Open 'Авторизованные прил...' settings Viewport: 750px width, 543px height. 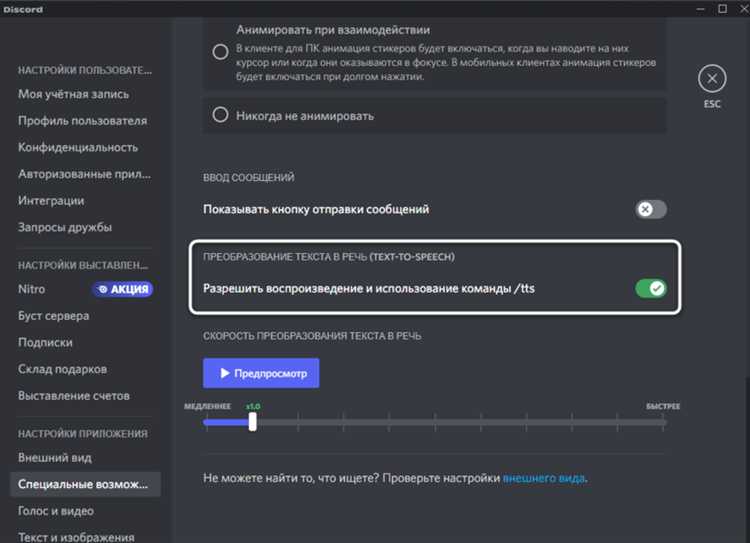pyautogui.click(x=85, y=174)
